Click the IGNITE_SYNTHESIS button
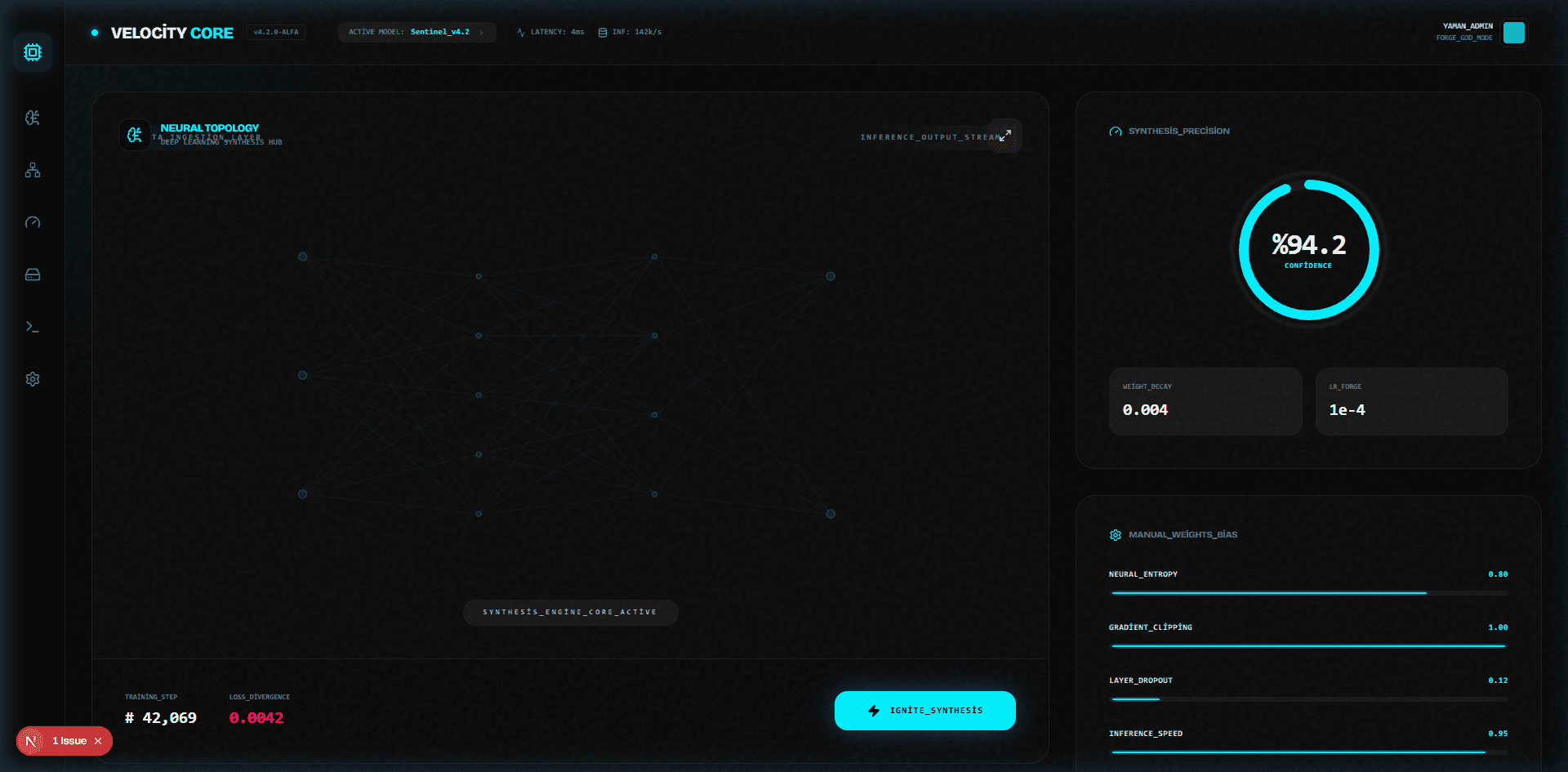 (924, 711)
